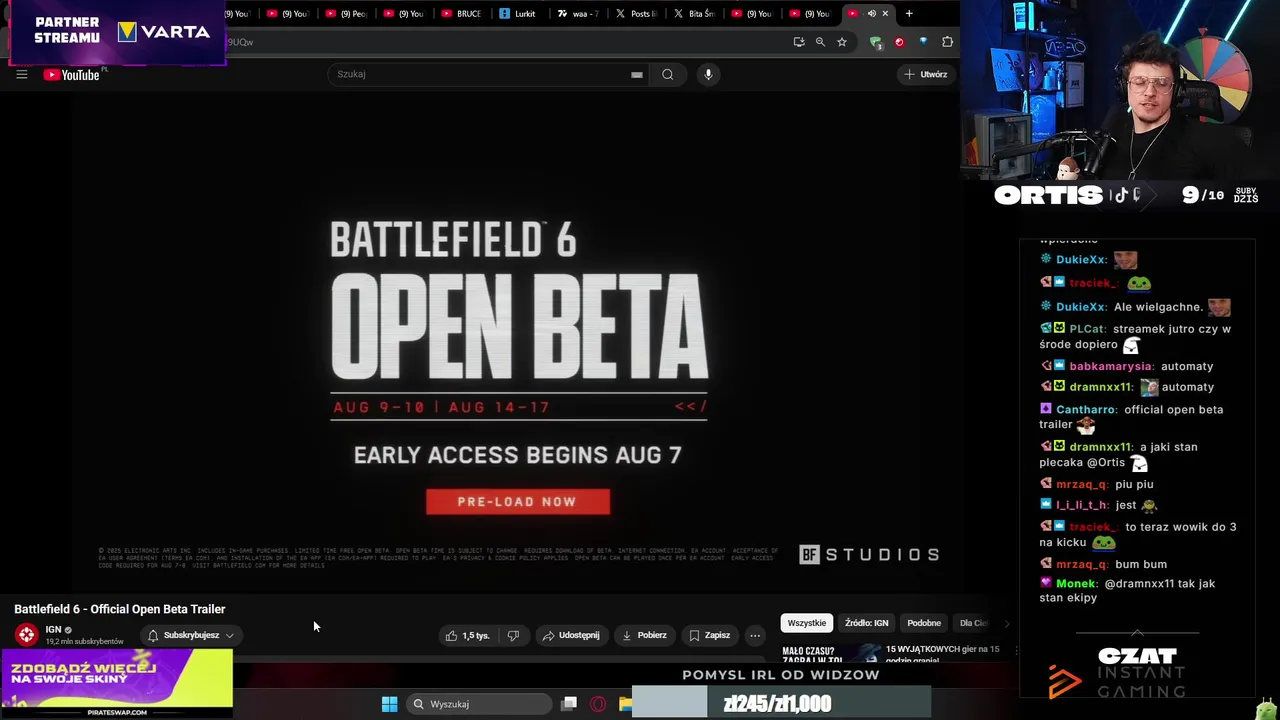1280x720 pixels.
Task: Open on-screen keyboard icon in search box
Action: tap(637, 74)
